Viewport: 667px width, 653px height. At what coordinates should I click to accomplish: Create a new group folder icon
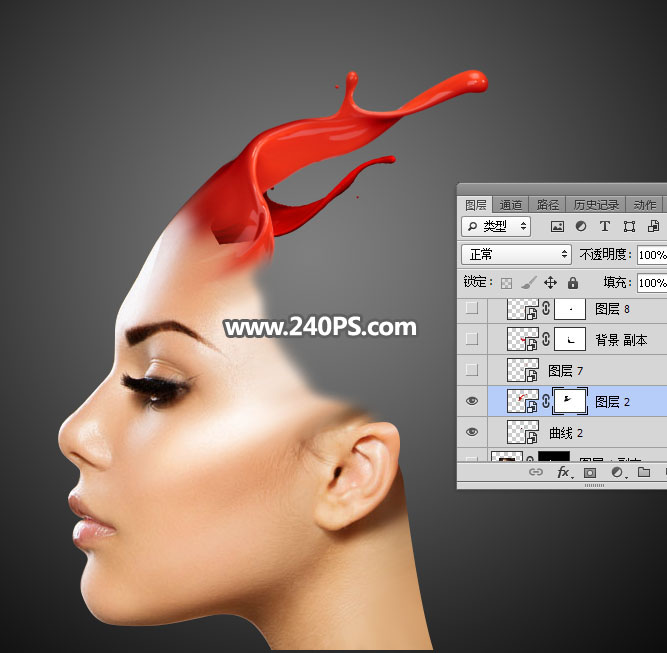click(644, 472)
